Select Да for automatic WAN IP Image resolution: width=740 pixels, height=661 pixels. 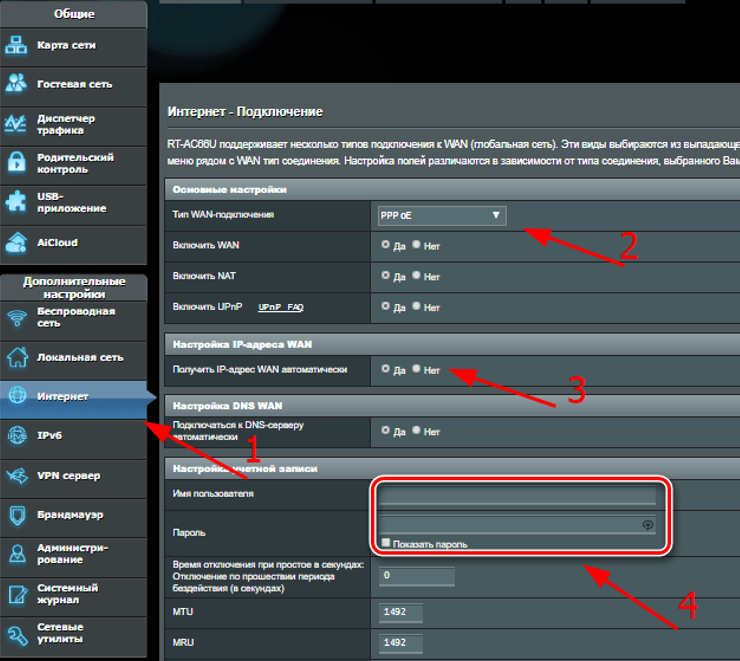386,368
